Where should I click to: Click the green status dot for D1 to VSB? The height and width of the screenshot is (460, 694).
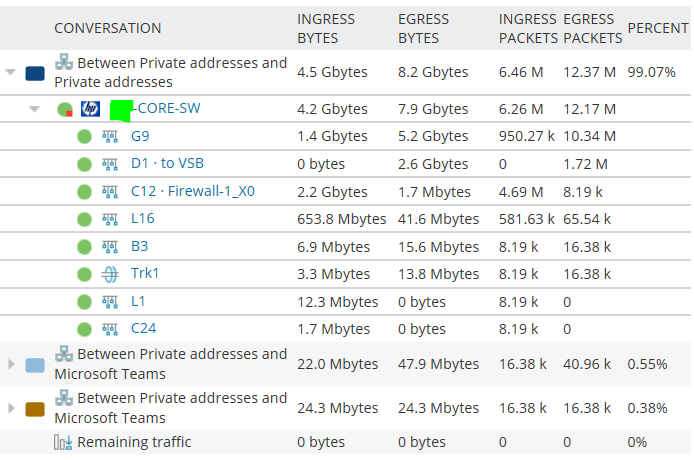point(84,165)
